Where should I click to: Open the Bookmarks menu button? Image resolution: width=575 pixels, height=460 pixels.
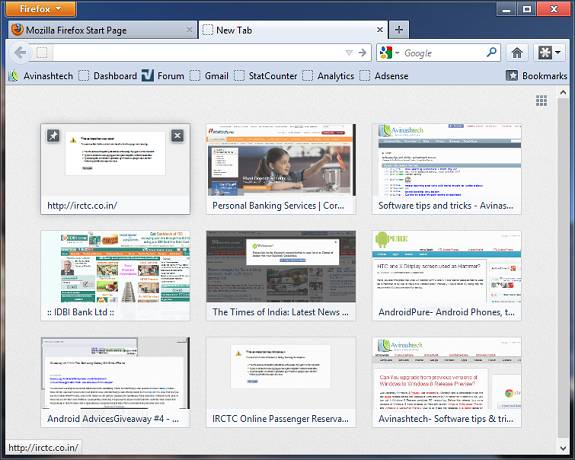536,76
